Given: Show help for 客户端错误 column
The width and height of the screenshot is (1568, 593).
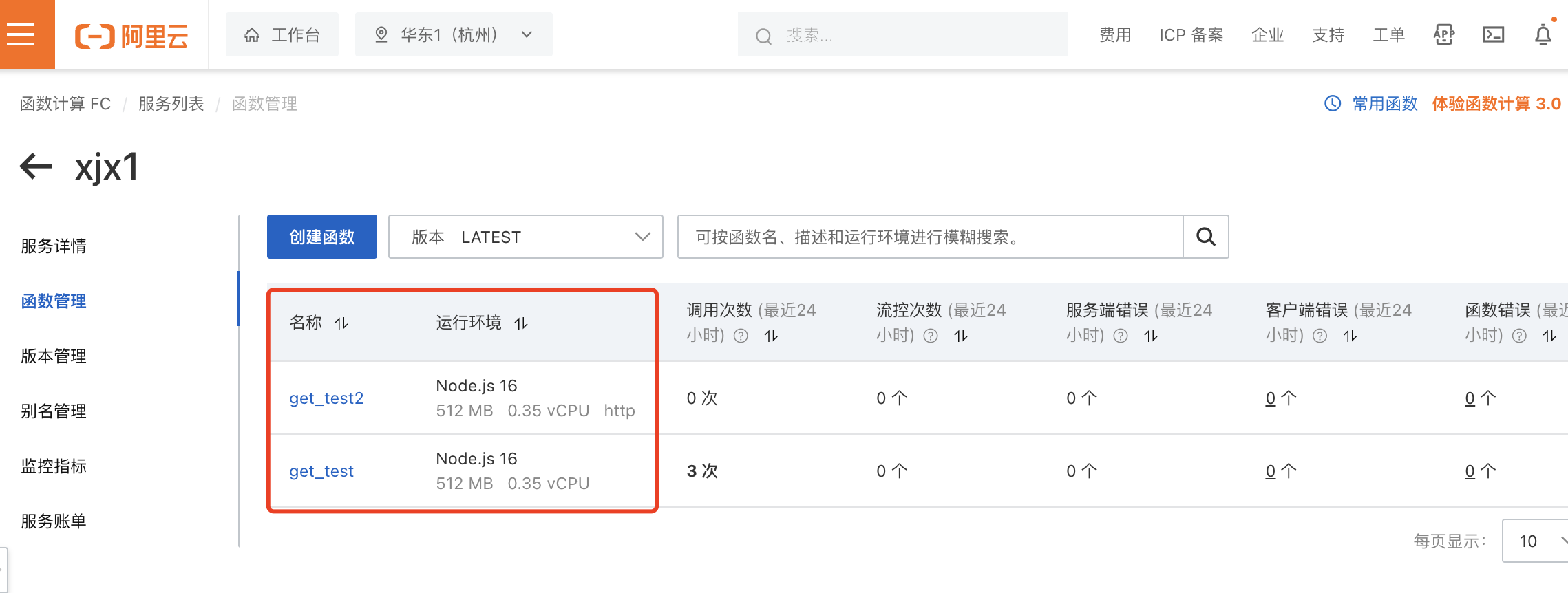Looking at the screenshot, I should tap(1320, 336).
